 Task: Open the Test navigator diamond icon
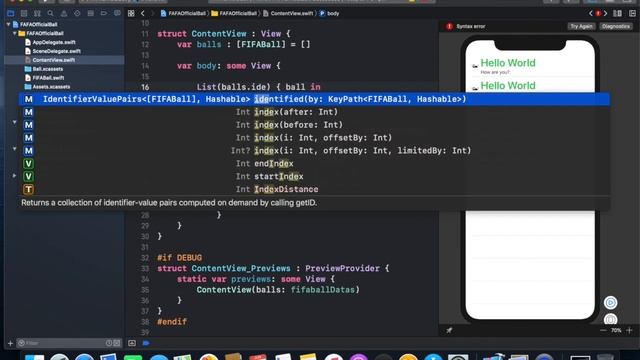click(x=77, y=13)
